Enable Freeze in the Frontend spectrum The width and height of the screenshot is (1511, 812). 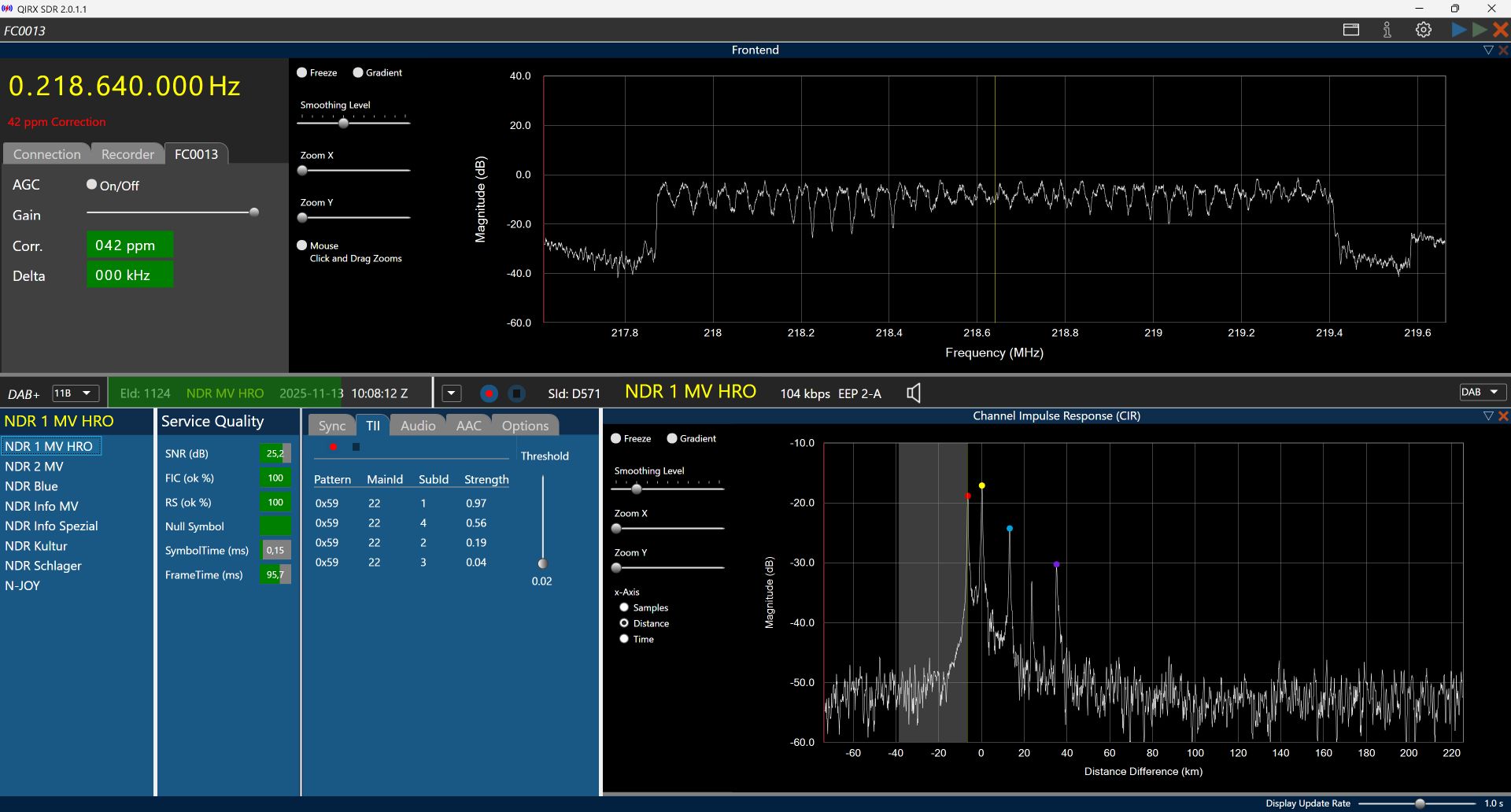[302, 72]
